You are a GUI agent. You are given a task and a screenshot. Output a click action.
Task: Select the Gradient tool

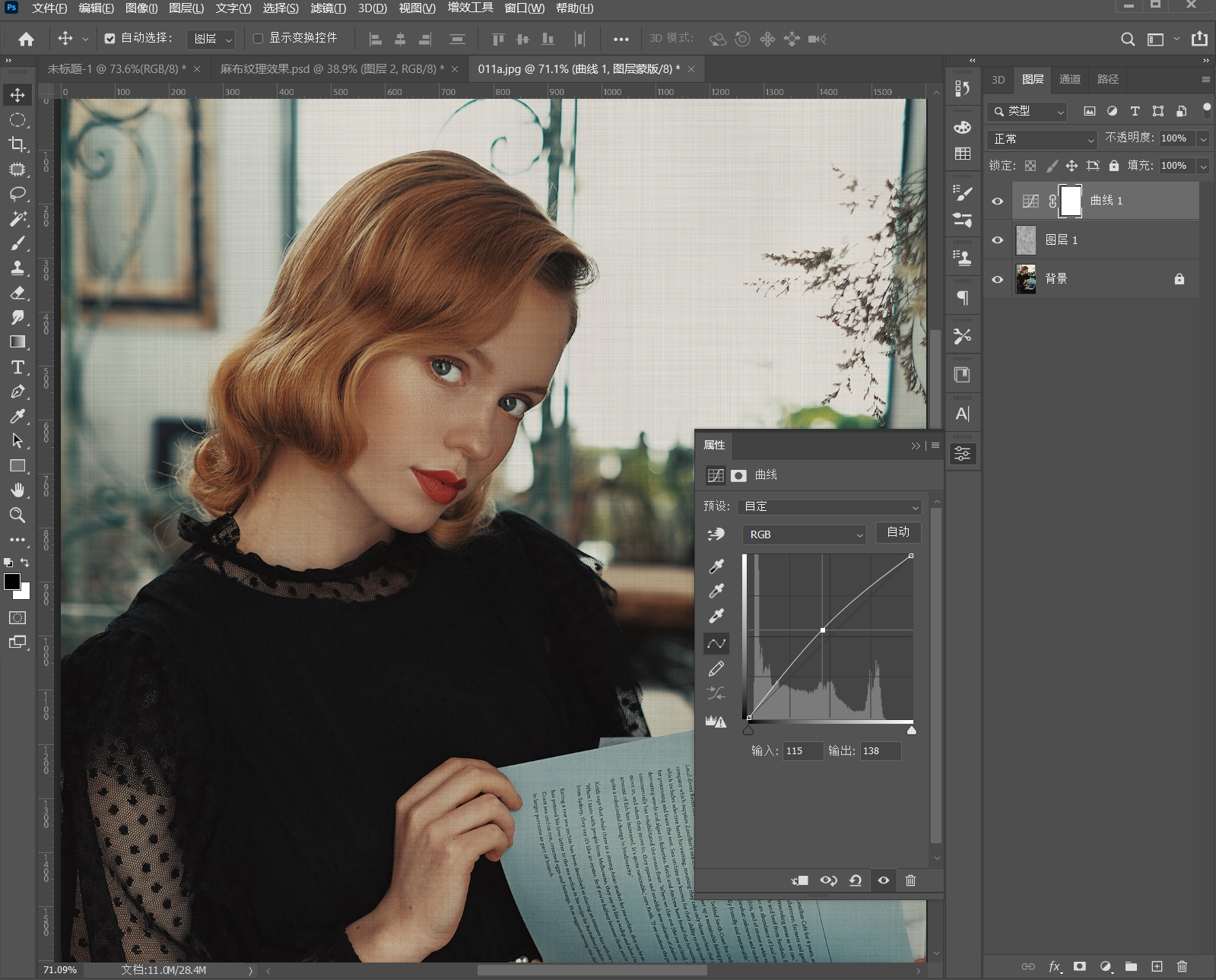tap(17, 342)
